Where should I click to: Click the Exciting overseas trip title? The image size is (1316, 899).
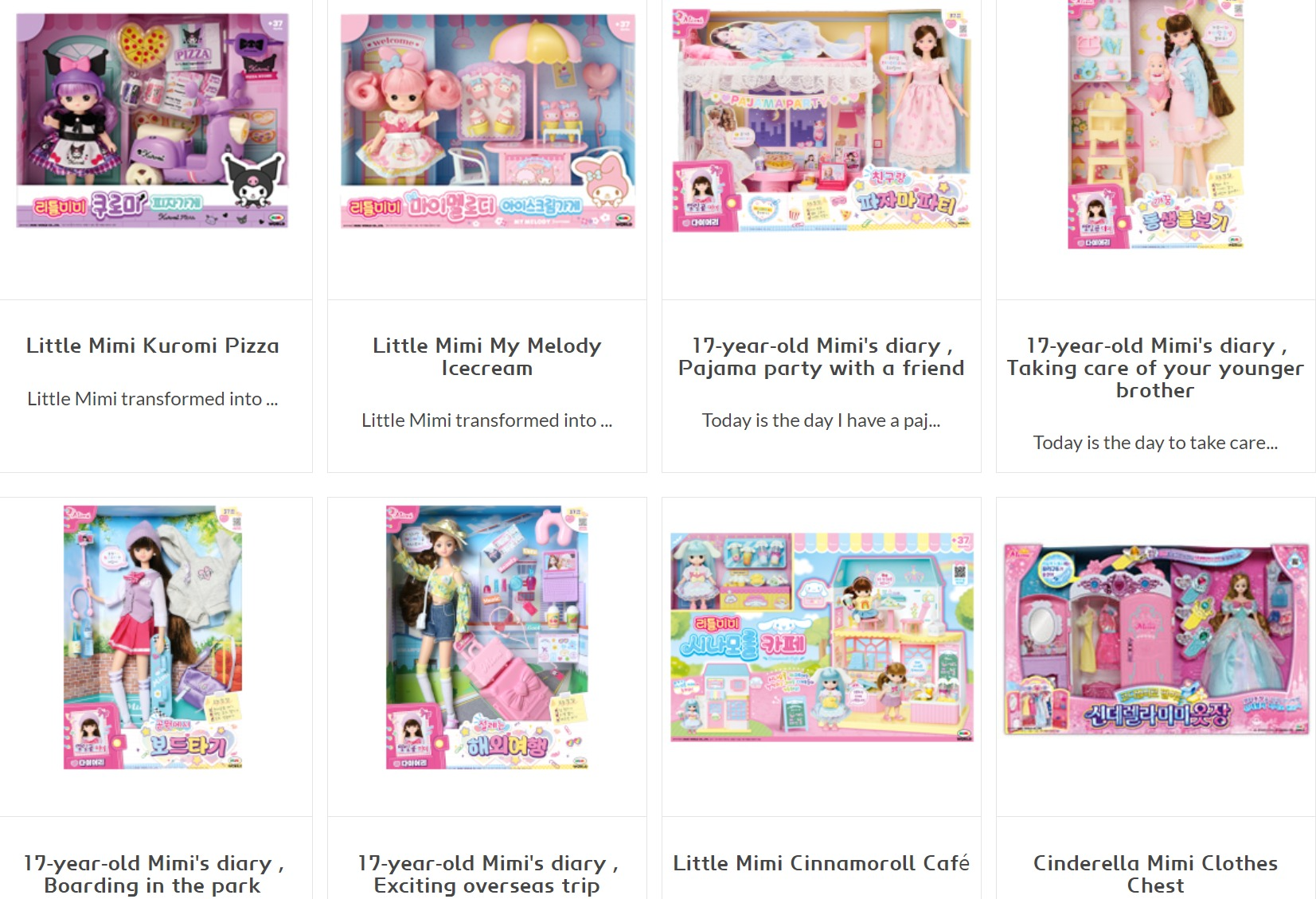(487, 874)
